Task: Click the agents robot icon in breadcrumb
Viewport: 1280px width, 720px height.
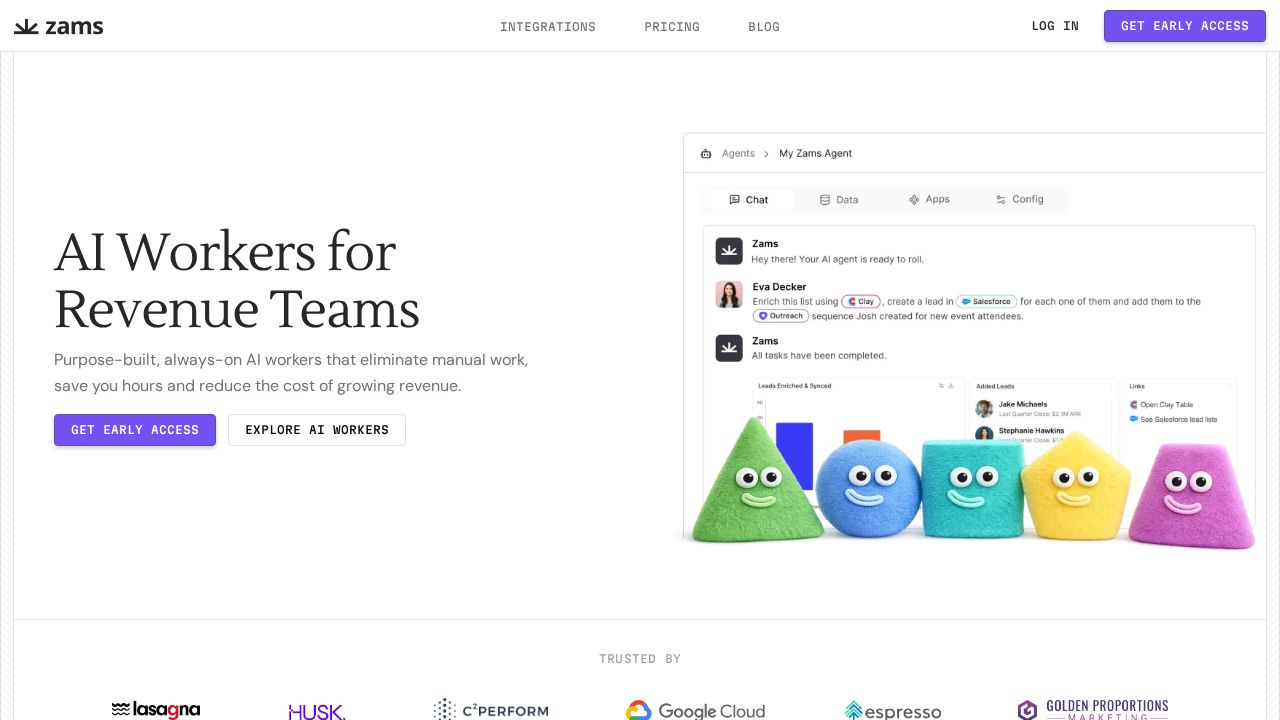Action: pyautogui.click(x=706, y=154)
